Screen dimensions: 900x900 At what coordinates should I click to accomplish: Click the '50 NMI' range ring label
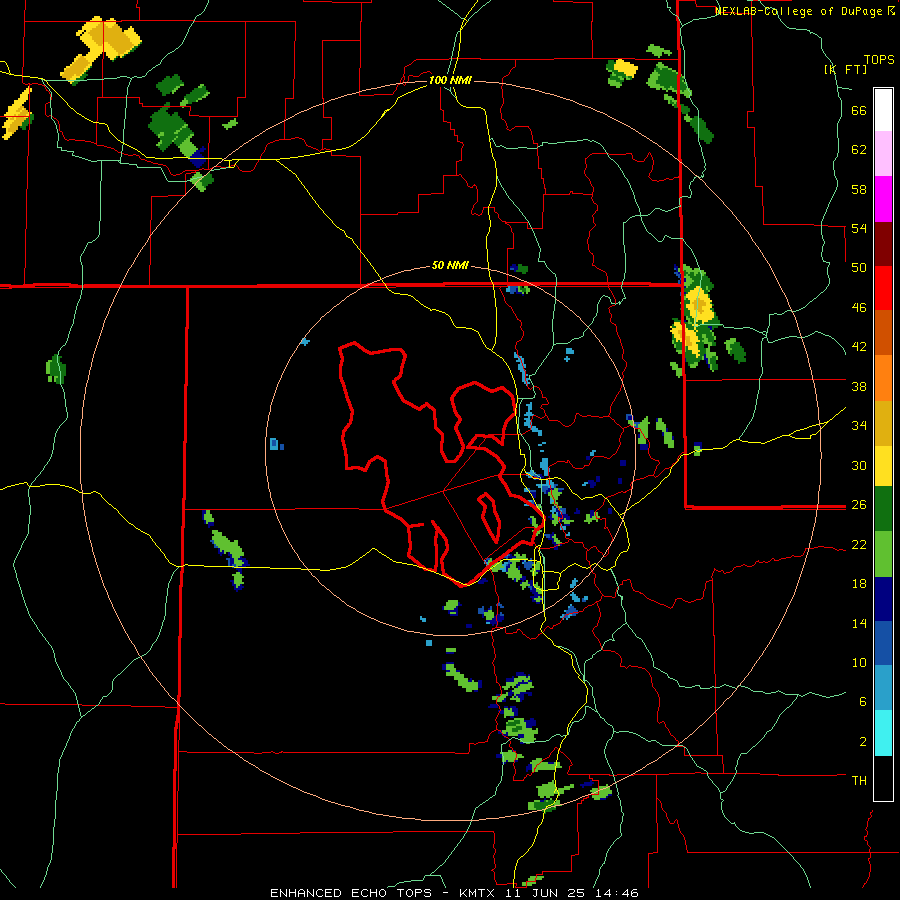[x=450, y=265]
